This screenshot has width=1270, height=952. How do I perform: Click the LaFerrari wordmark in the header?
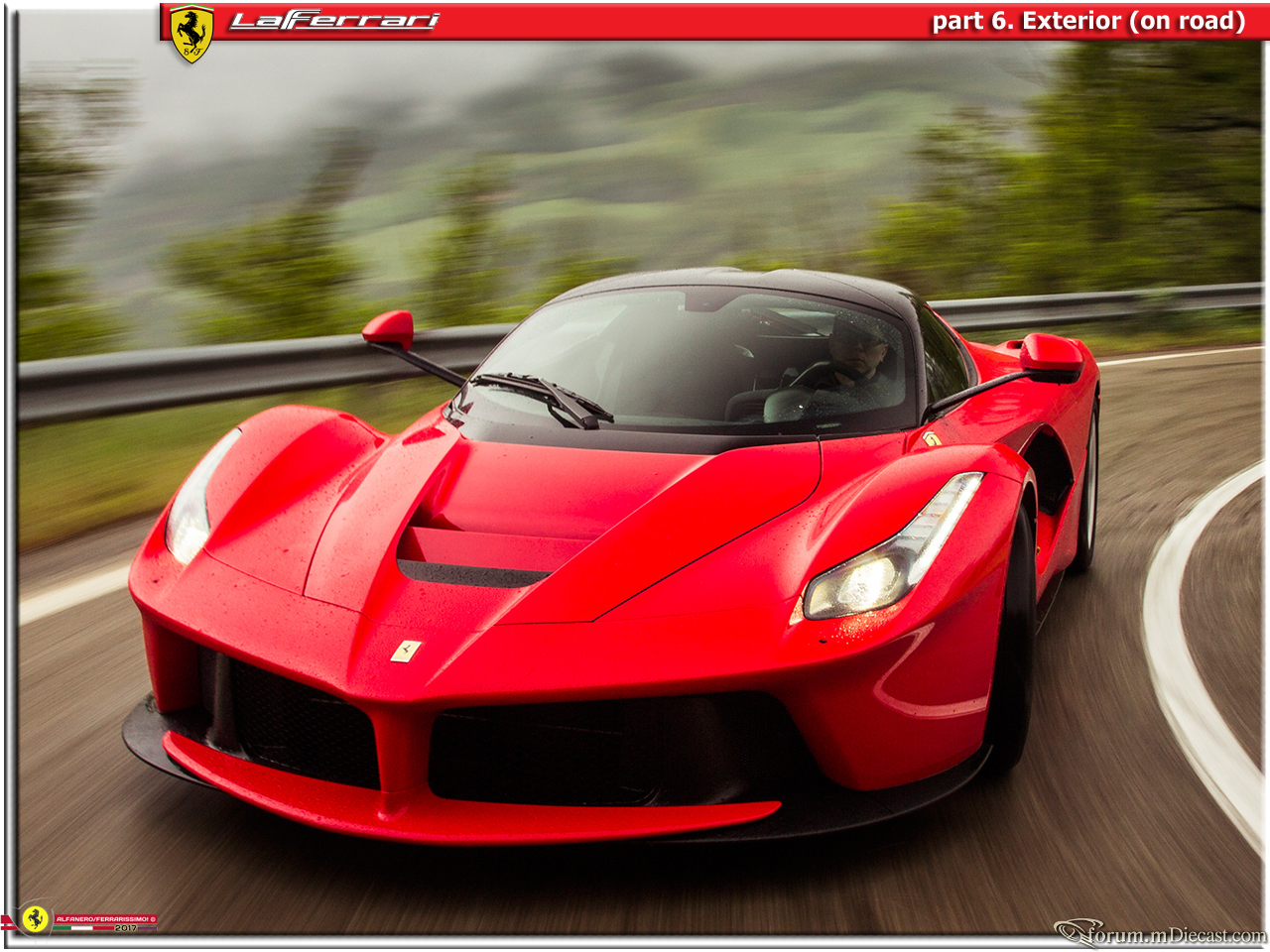click(334, 21)
